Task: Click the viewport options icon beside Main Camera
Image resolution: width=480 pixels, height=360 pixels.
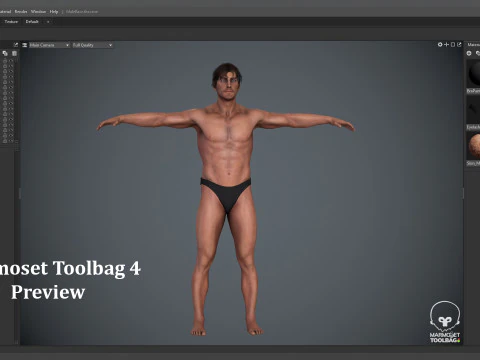Action: [25, 45]
